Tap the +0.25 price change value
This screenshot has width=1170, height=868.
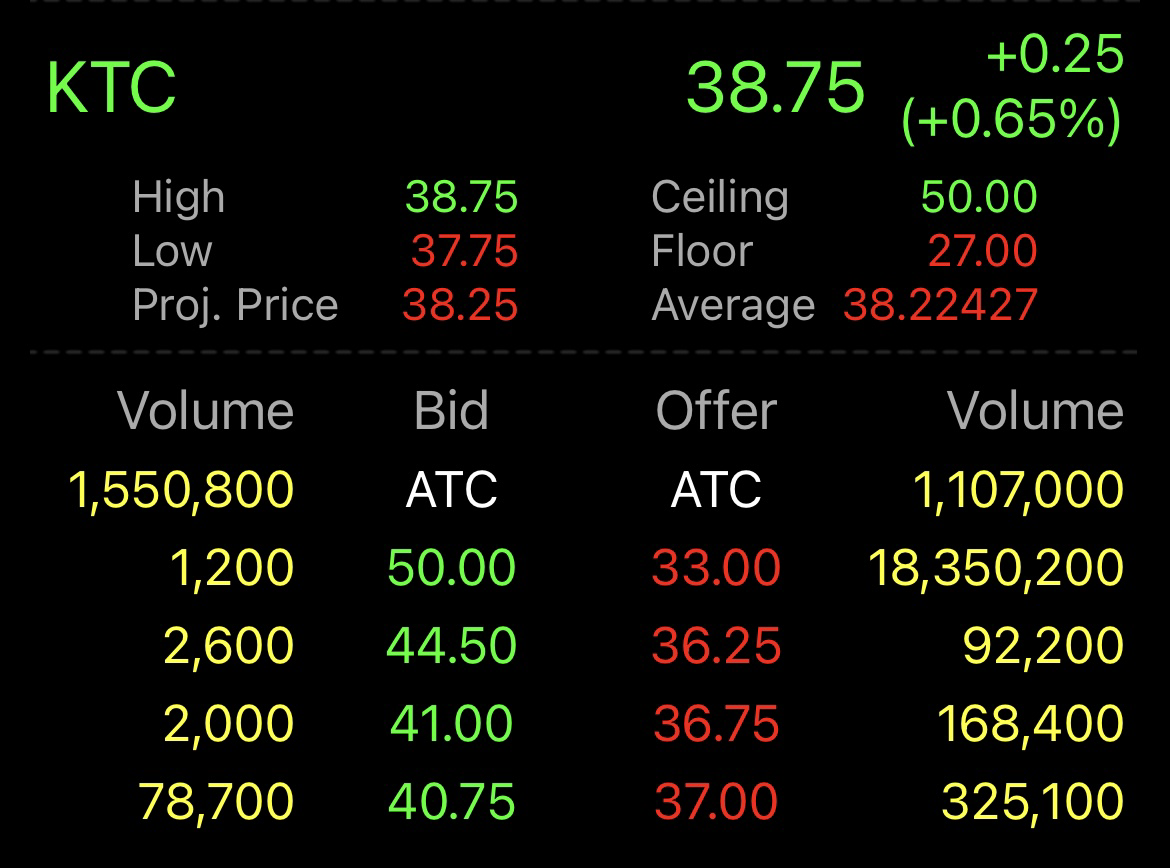(1055, 54)
